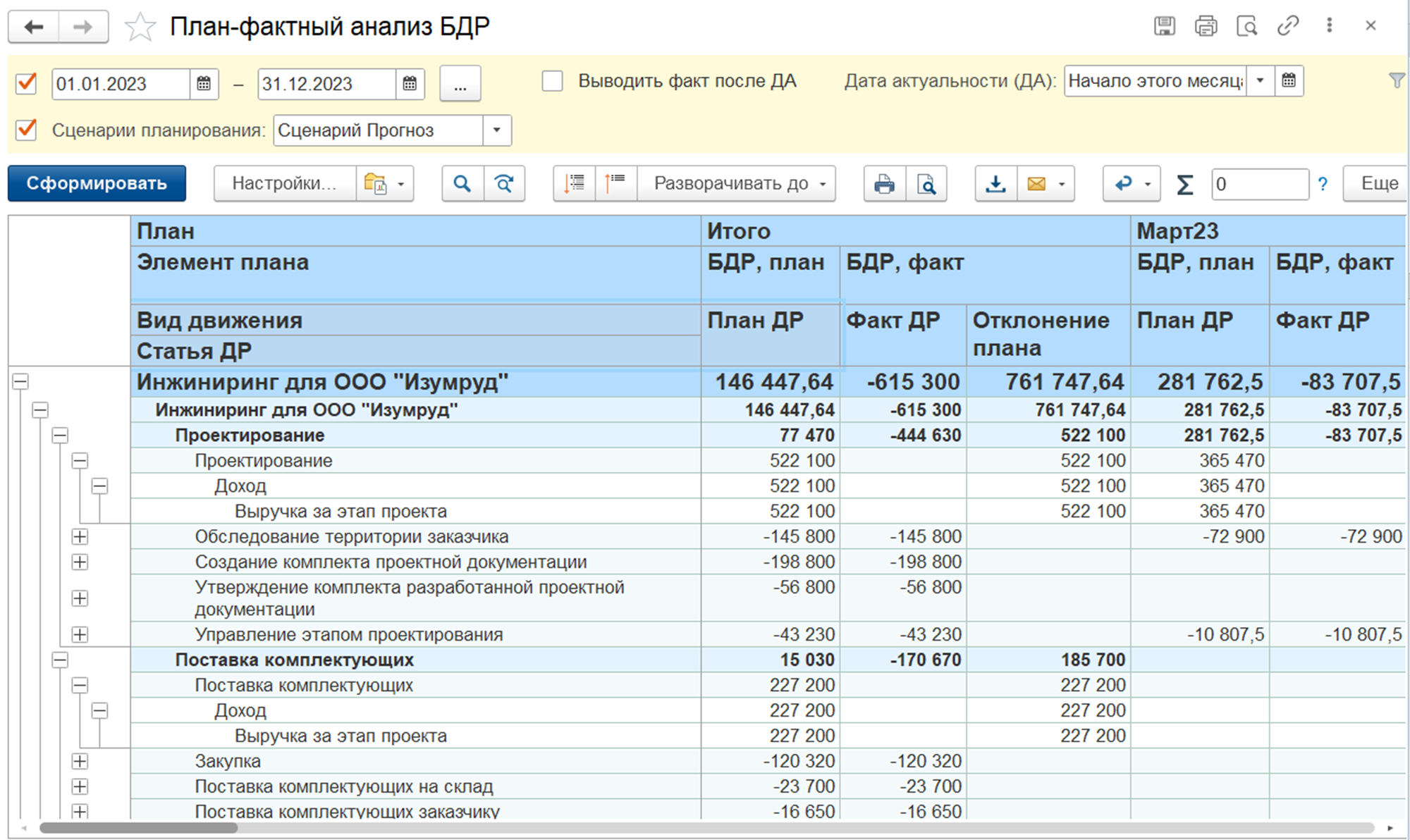Uncheck the period date range checkbox
Viewport: 1410px width, 840px height.
pos(26,83)
